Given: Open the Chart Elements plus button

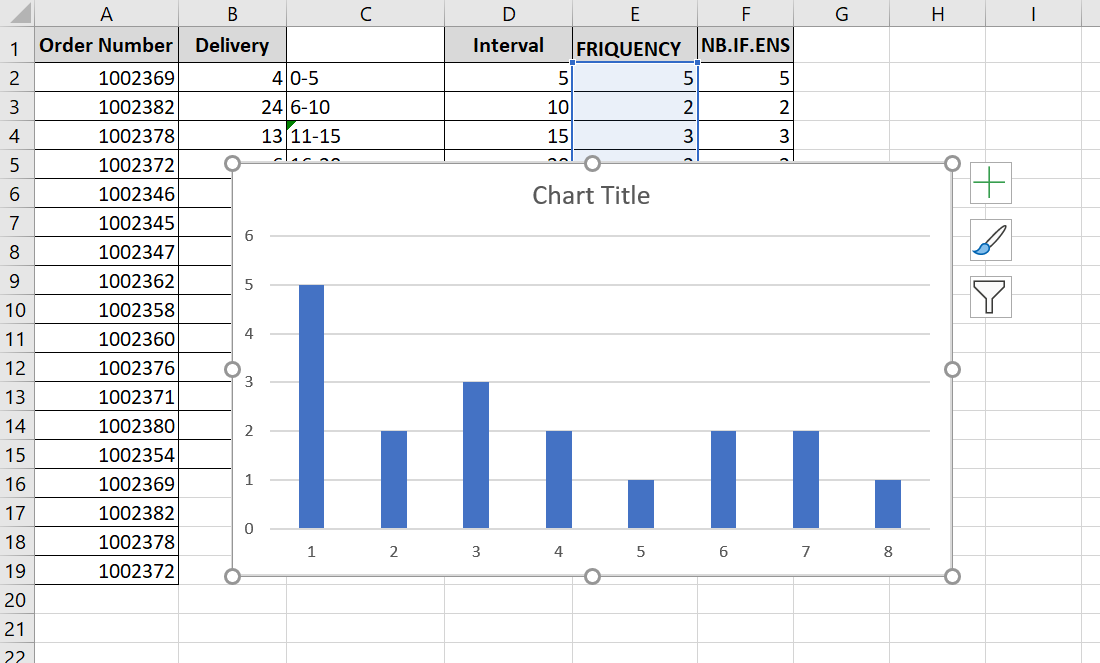Looking at the screenshot, I should 991,183.
